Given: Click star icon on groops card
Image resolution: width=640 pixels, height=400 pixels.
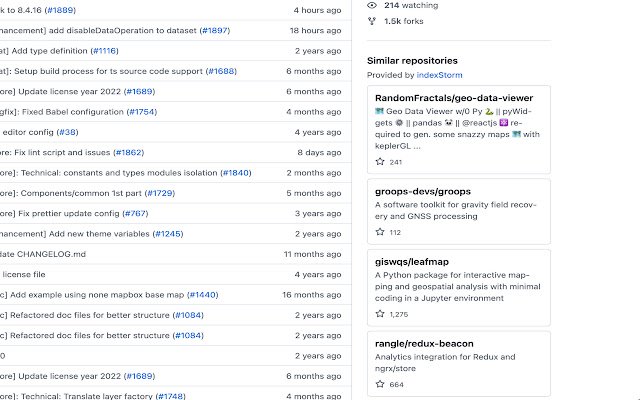Looking at the screenshot, I should coord(380,232).
